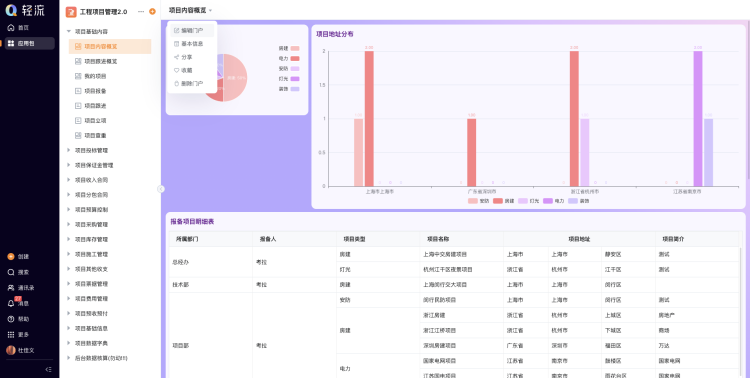Open 搜索 search in the dark sidebar
Viewport: 750px width, 378px height.
pyautogui.click(x=19, y=272)
